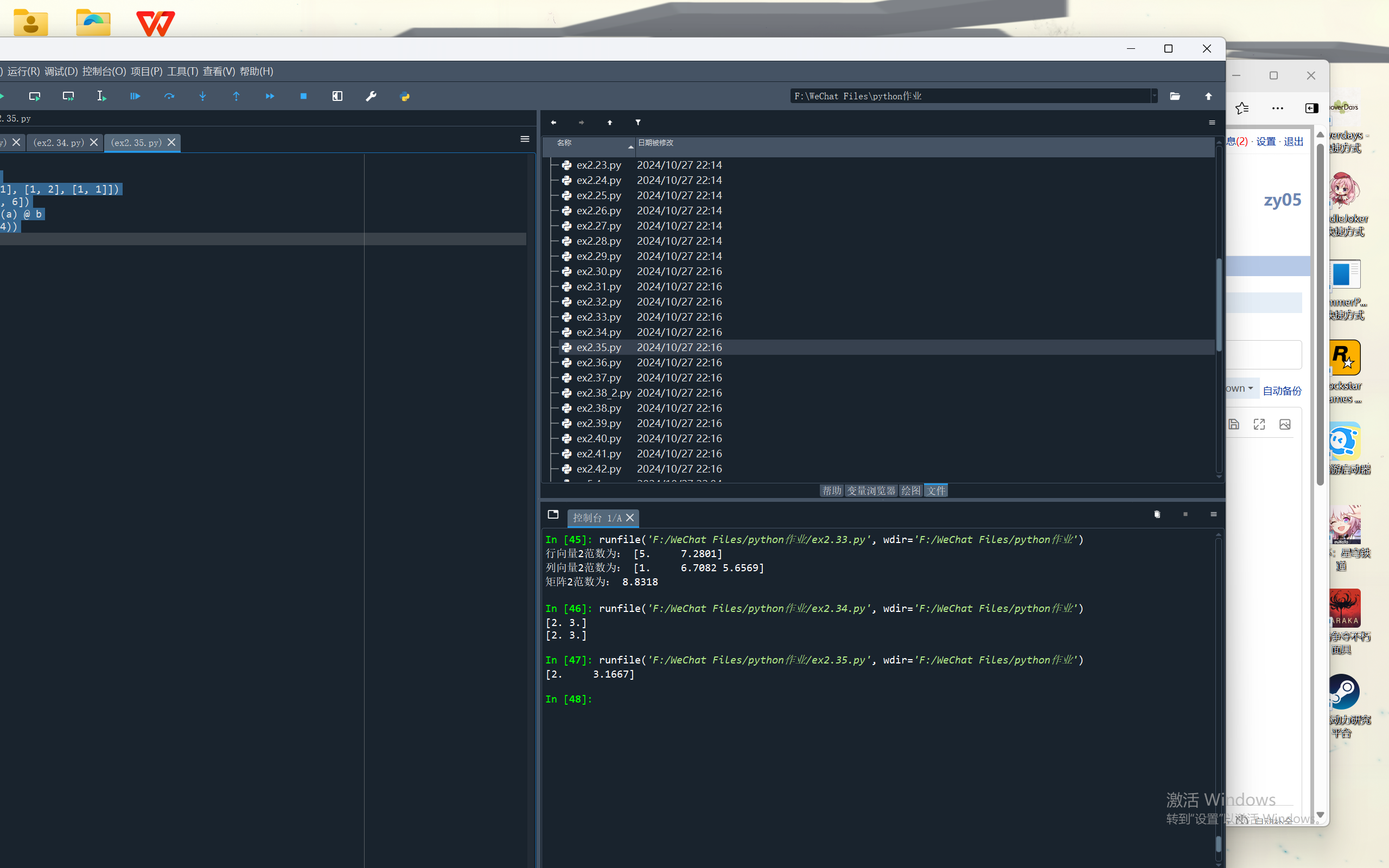Click the Stop debugging square icon

point(304,97)
